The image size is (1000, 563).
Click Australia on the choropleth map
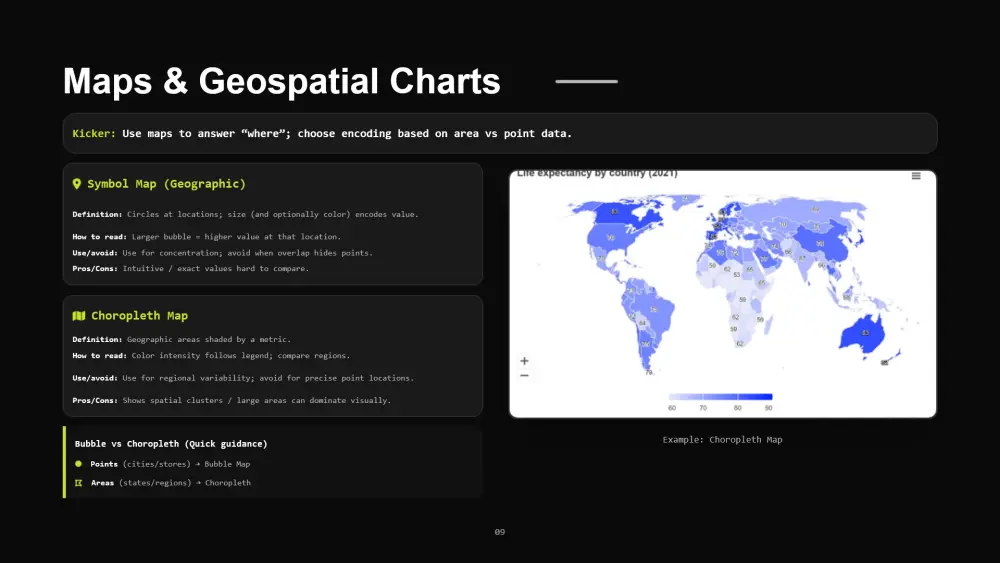pyautogui.click(x=864, y=332)
